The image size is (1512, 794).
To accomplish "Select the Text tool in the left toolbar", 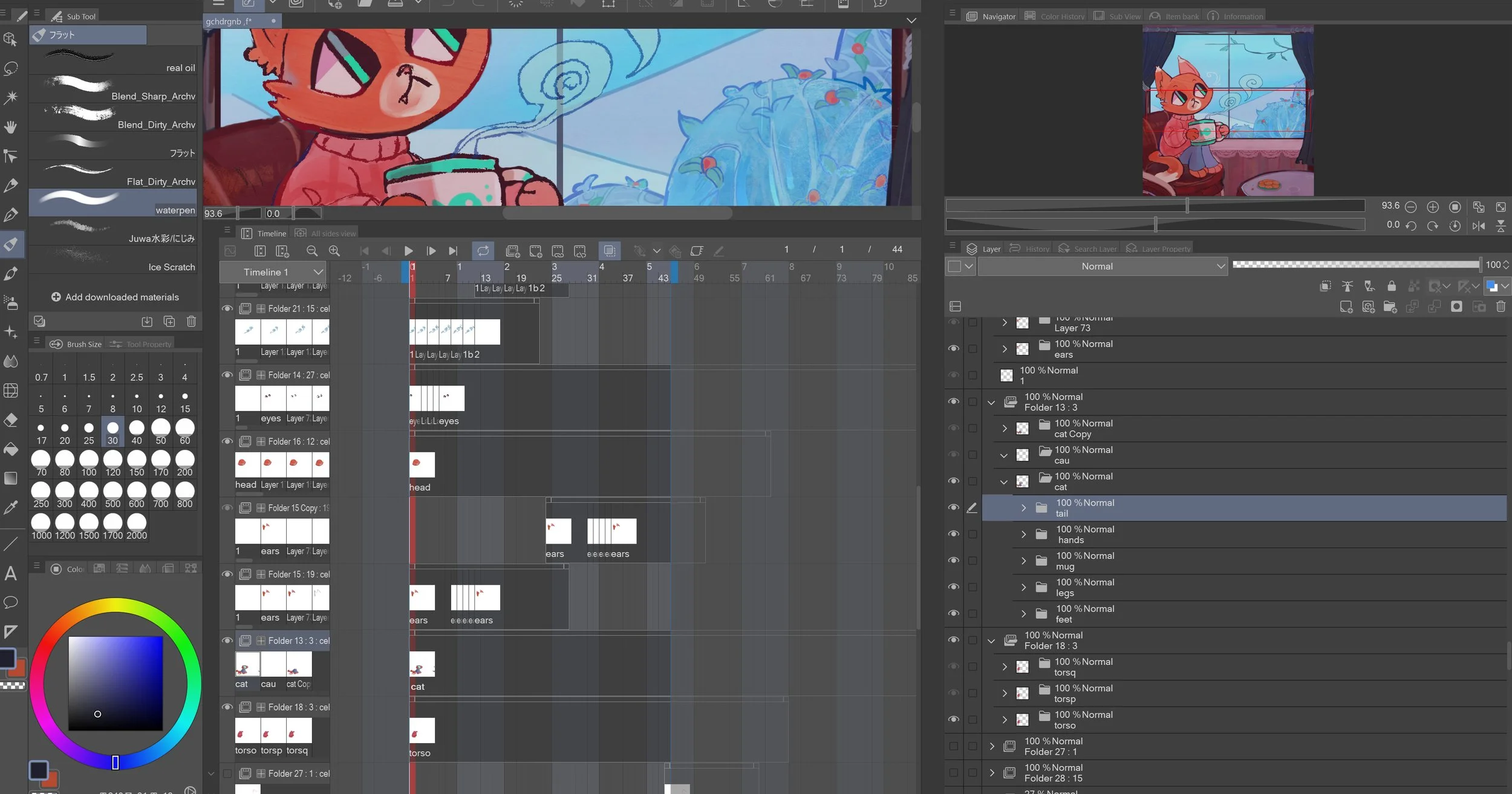I will tap(10, 573).
